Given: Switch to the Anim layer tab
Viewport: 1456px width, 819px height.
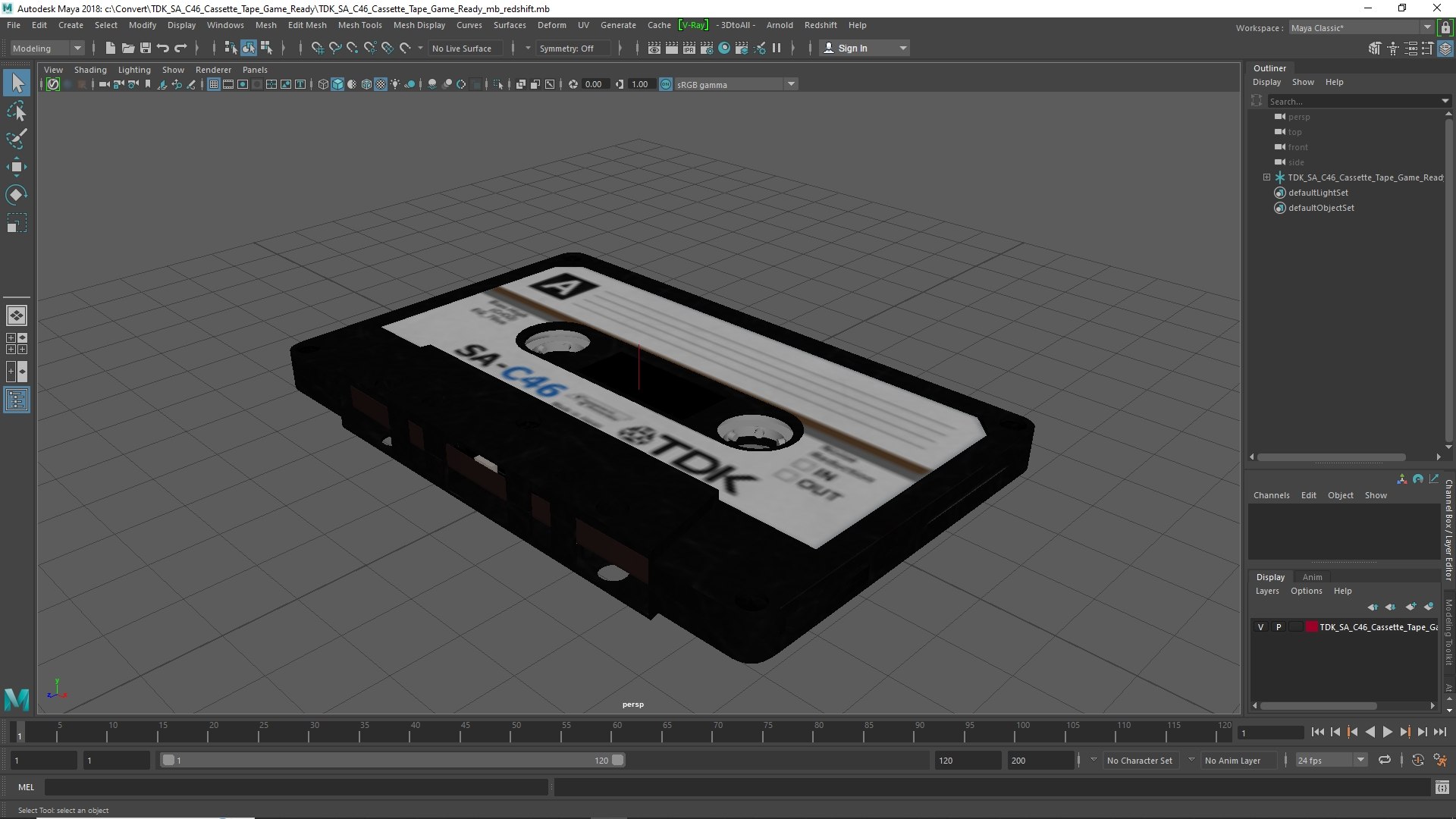Looking at the screenshot, I should point(1312,577).
